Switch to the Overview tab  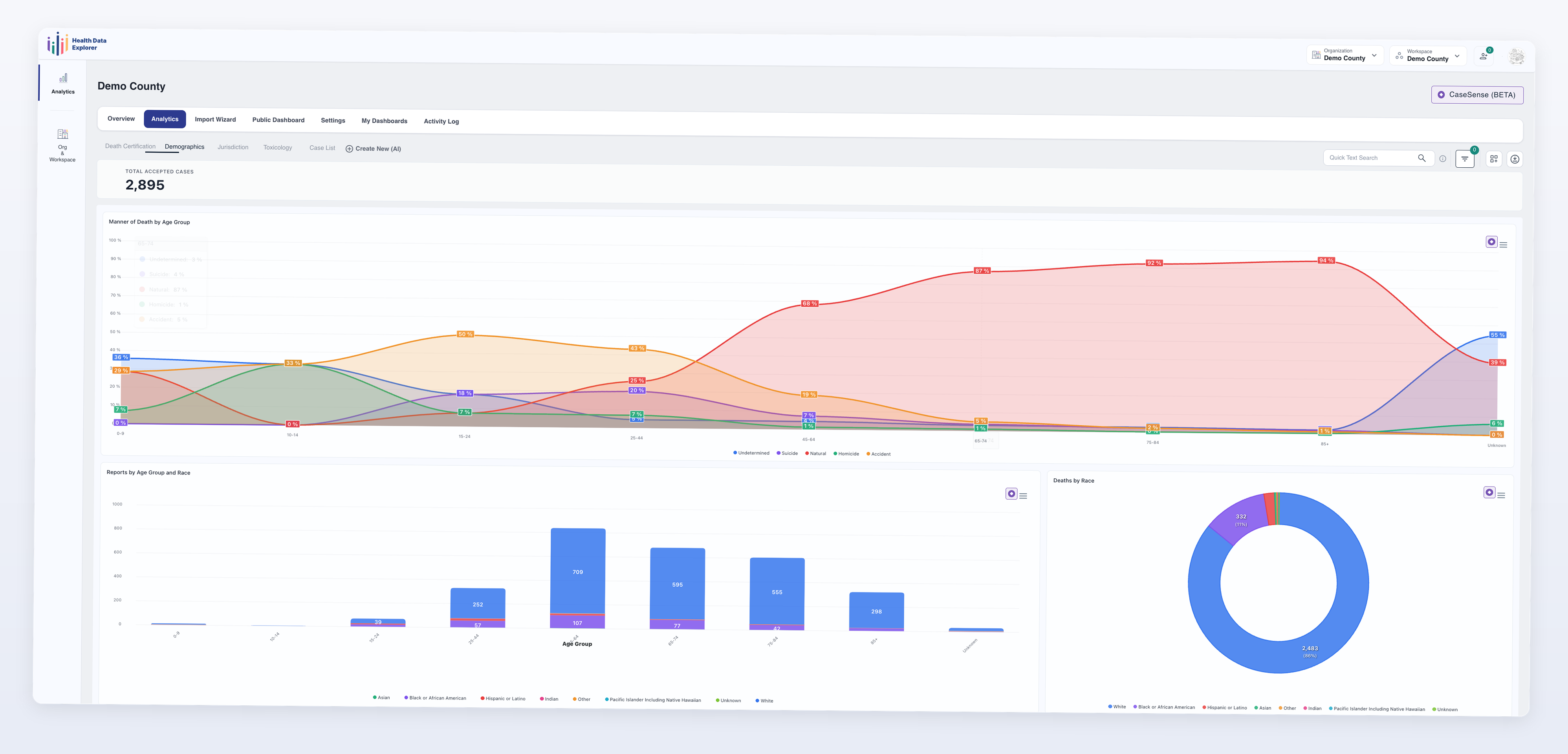121,119
